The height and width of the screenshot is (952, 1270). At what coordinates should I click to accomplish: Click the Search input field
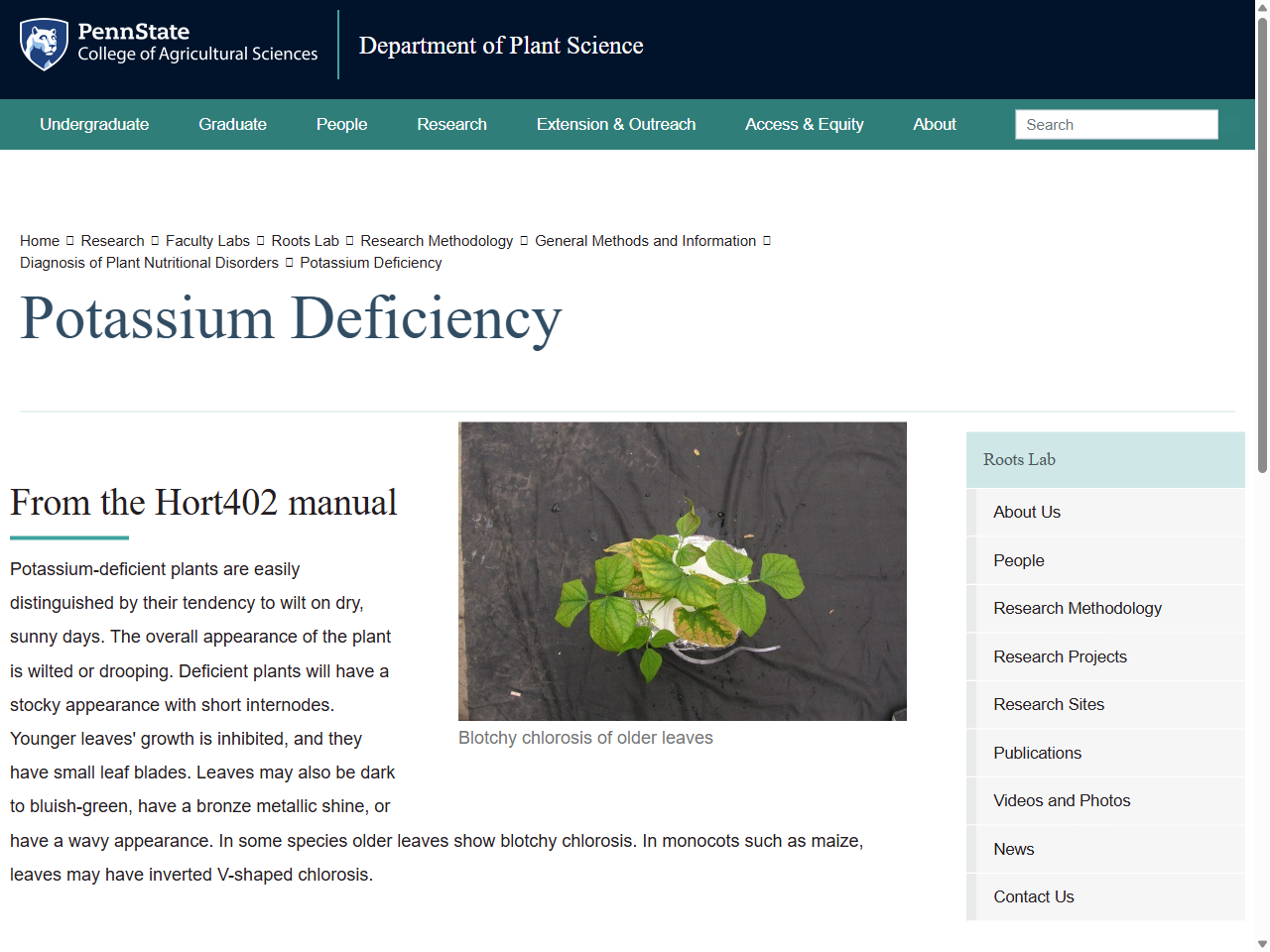coord(1115,124)
